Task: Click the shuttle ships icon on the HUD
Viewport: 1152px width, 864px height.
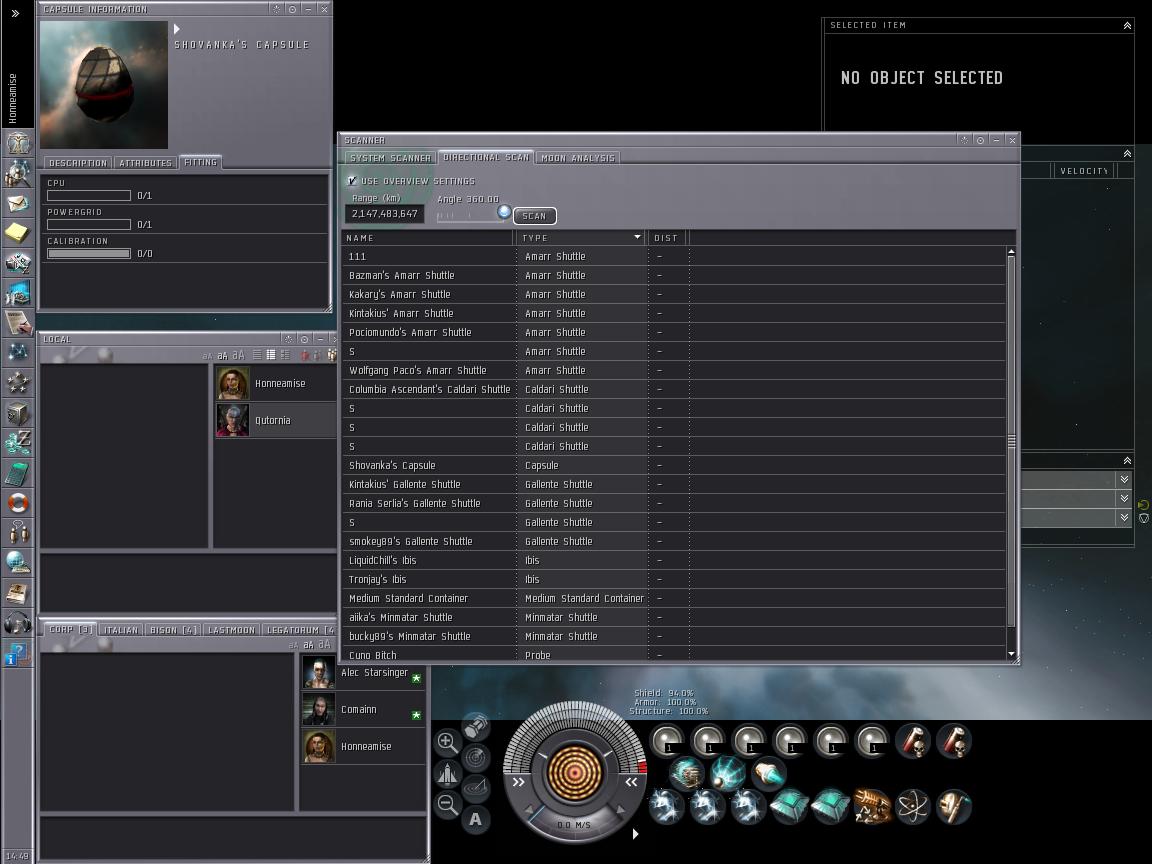Action: point(447,773)
